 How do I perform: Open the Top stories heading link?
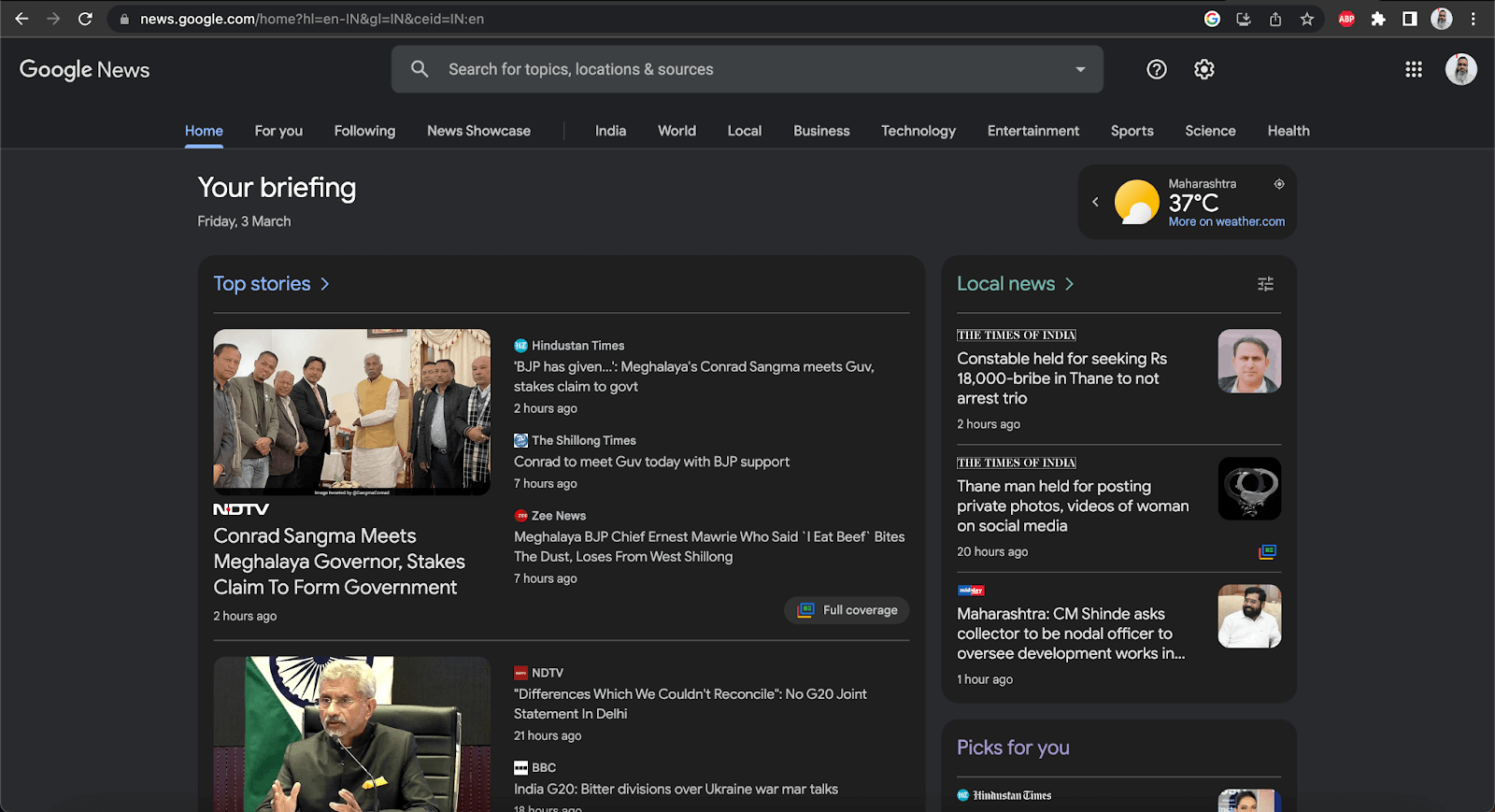[x=262, y=284]
